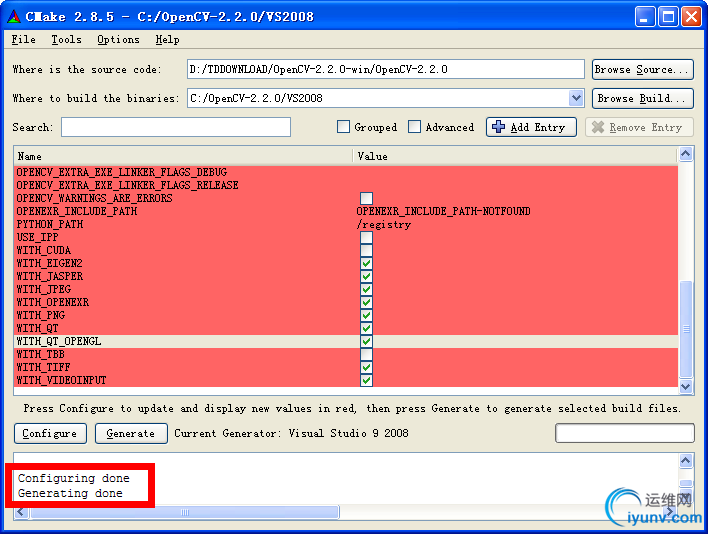708x534 pixels.
Task: Enable the WITH_TBB checkbox
Action: coord(366,354)
